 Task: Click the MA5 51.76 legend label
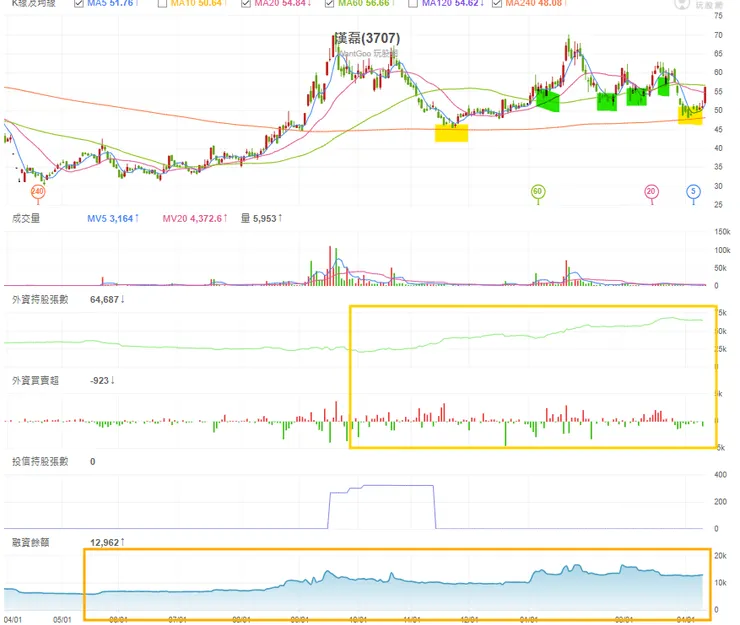[113, 3]
